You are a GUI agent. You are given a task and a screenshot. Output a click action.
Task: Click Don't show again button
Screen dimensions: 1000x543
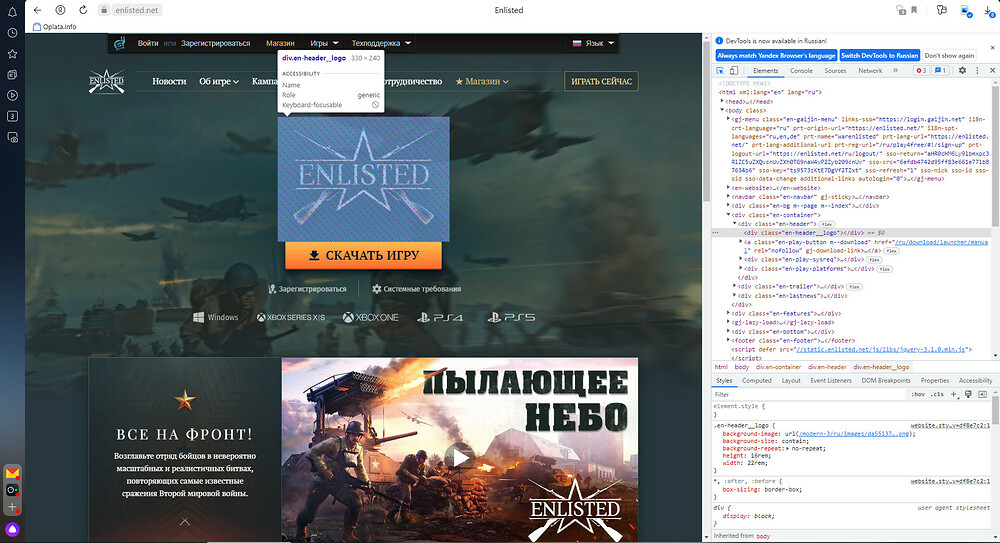pos(949,56)
